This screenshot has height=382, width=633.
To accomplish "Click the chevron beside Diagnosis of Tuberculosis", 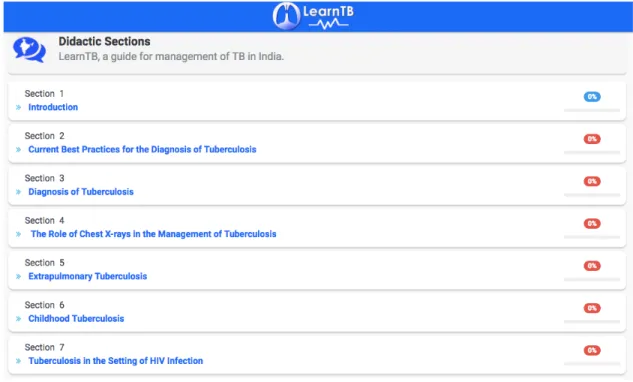I will point(19,192).
